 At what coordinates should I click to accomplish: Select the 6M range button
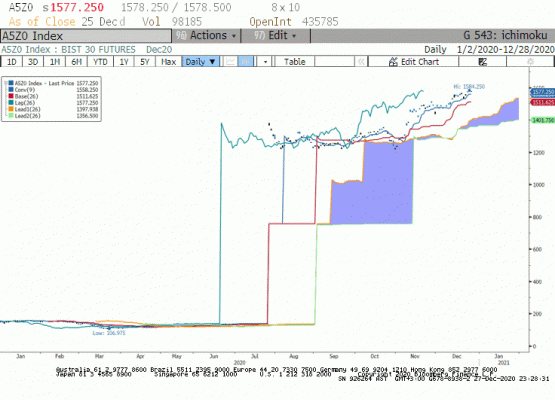pyautogui.click(x=76, y=62)
